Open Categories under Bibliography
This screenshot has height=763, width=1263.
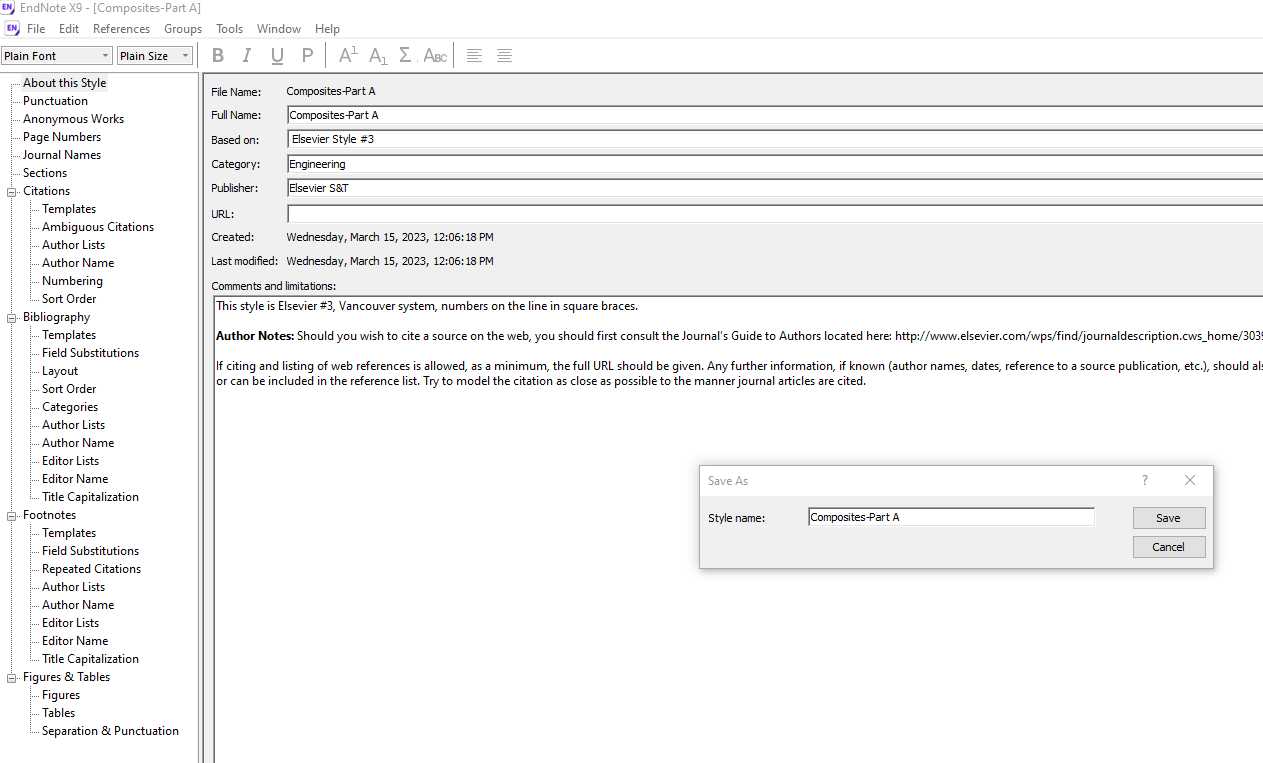tap(70, 407)
